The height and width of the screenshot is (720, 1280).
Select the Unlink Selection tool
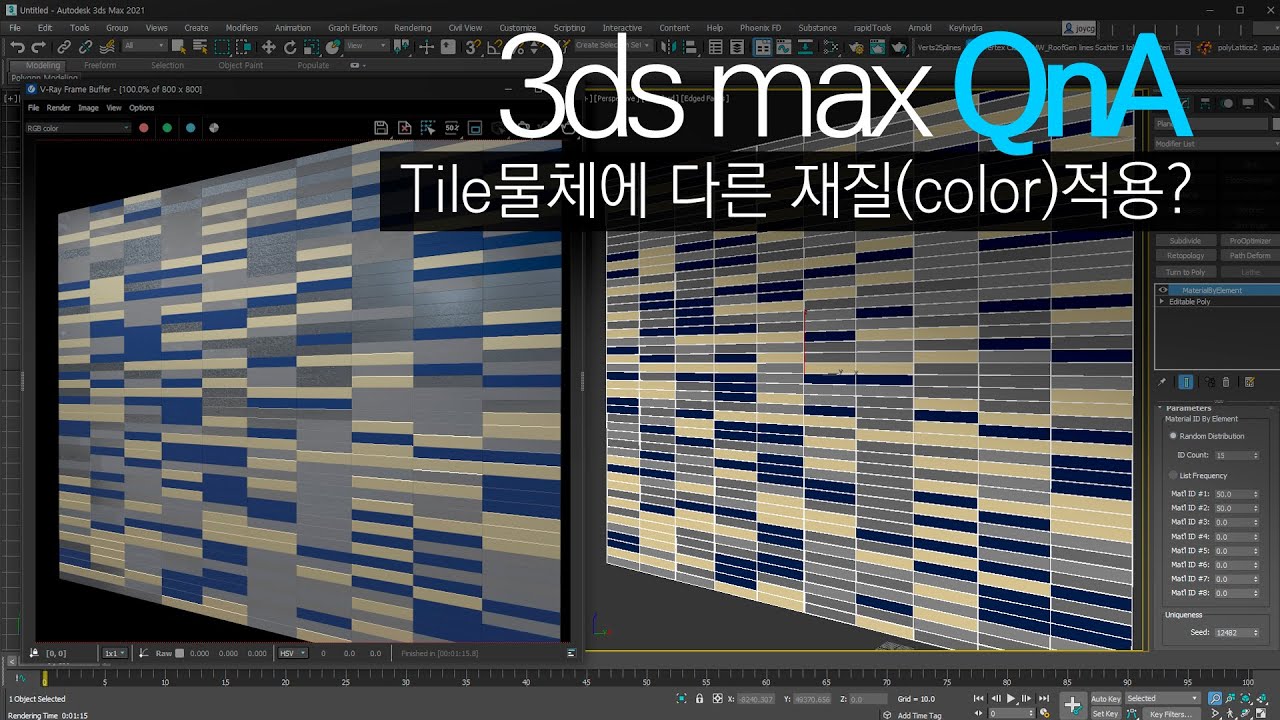coord(85,46)
